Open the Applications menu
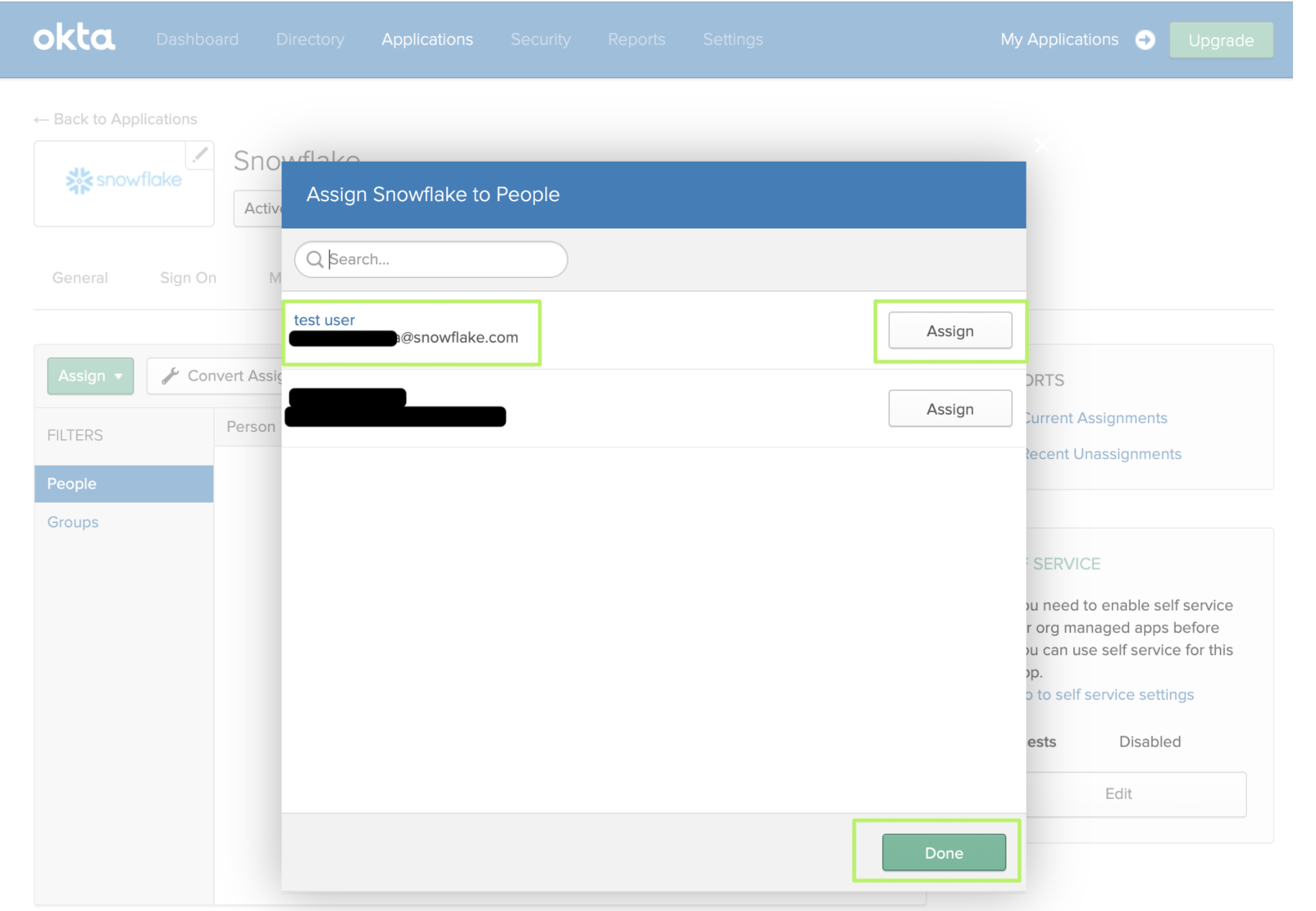The image size is (1316, 911). 427,40
